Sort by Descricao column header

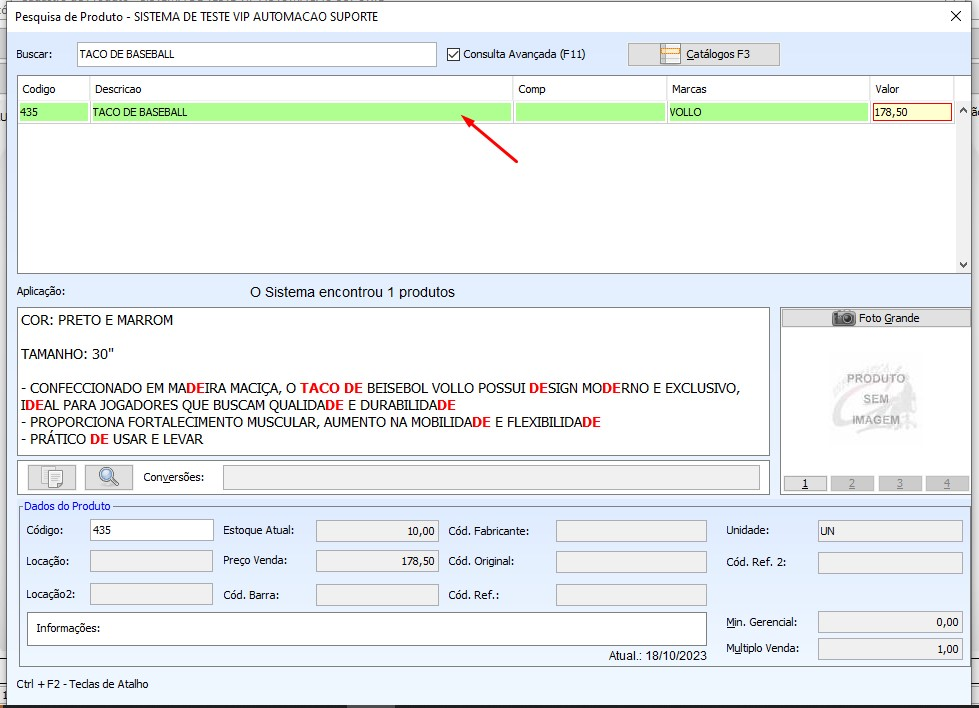[302, 89]
